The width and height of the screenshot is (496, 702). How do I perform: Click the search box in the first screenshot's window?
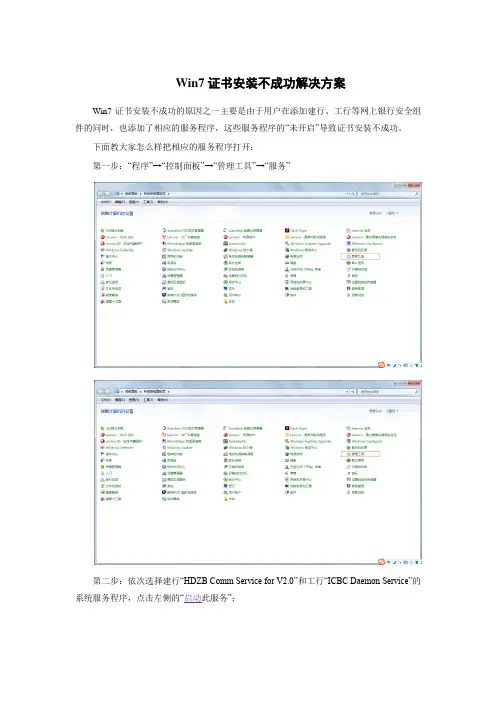pyautogui.click(x=388, y=194)
